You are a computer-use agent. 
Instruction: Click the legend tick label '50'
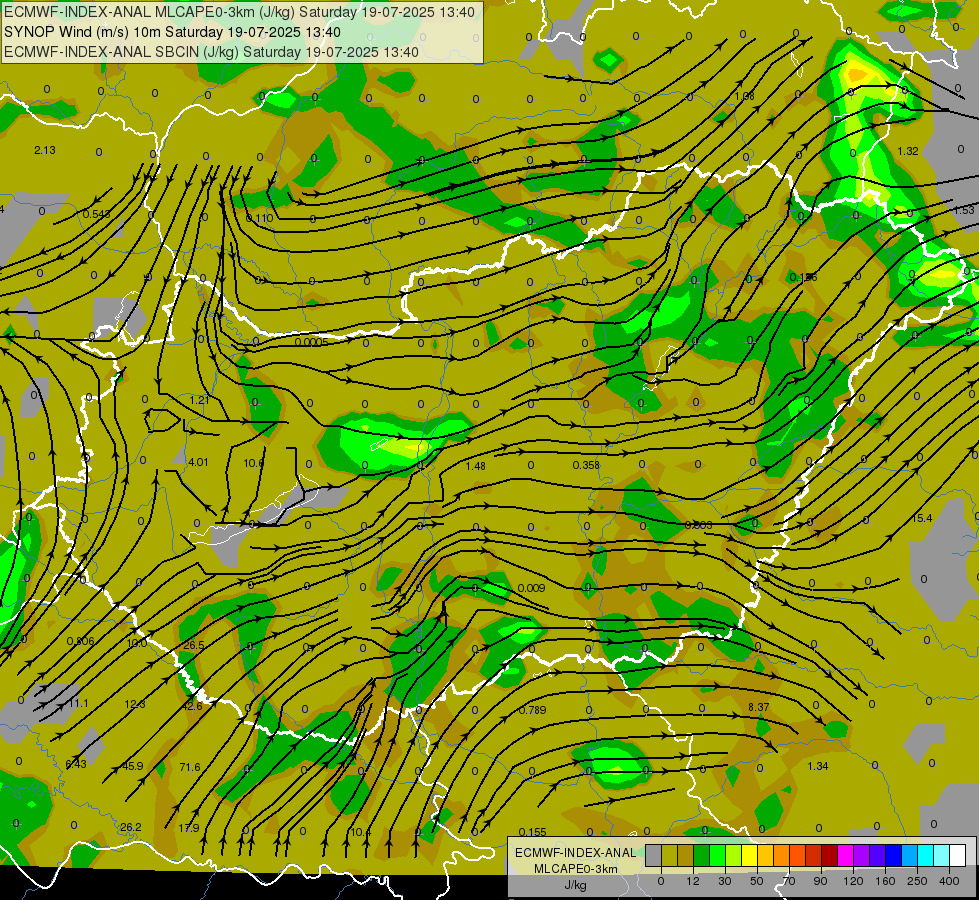[x=757, y=881]
